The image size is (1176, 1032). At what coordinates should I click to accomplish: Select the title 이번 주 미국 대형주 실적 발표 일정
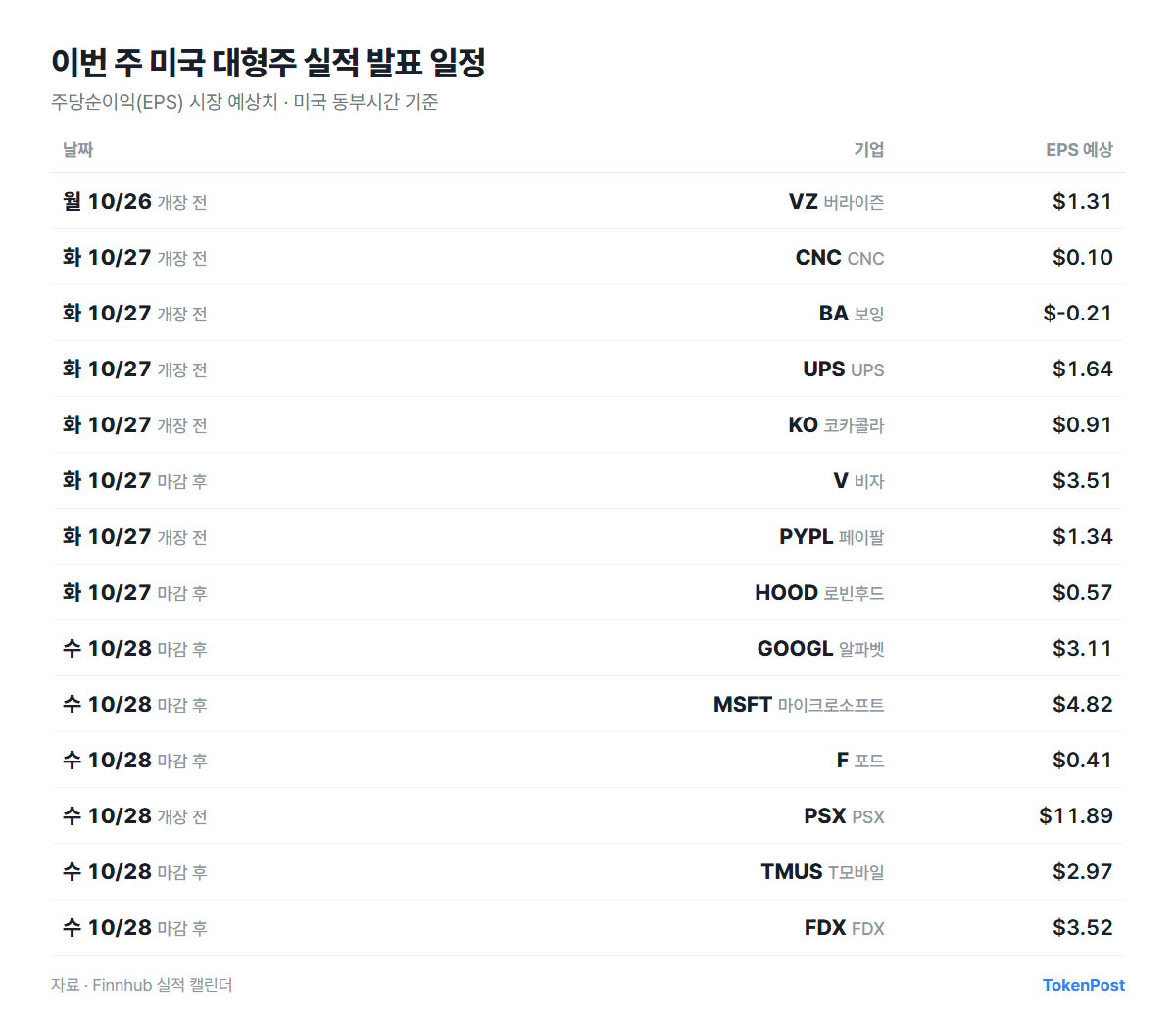point(269,63)
